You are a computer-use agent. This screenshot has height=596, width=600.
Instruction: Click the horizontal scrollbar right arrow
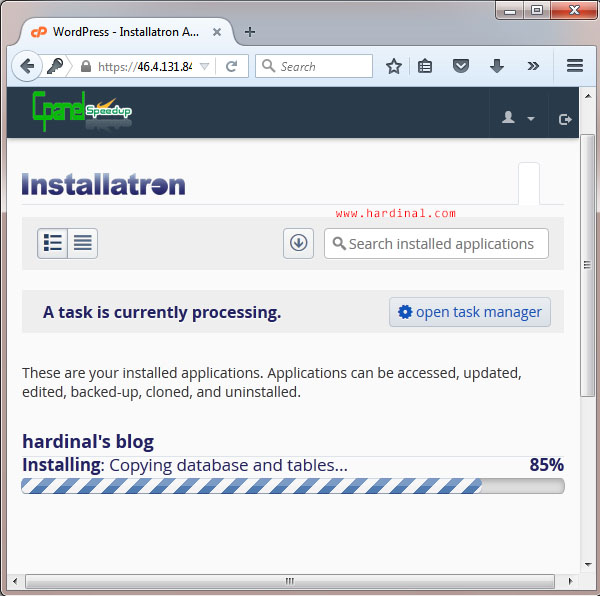coord(571,581)
